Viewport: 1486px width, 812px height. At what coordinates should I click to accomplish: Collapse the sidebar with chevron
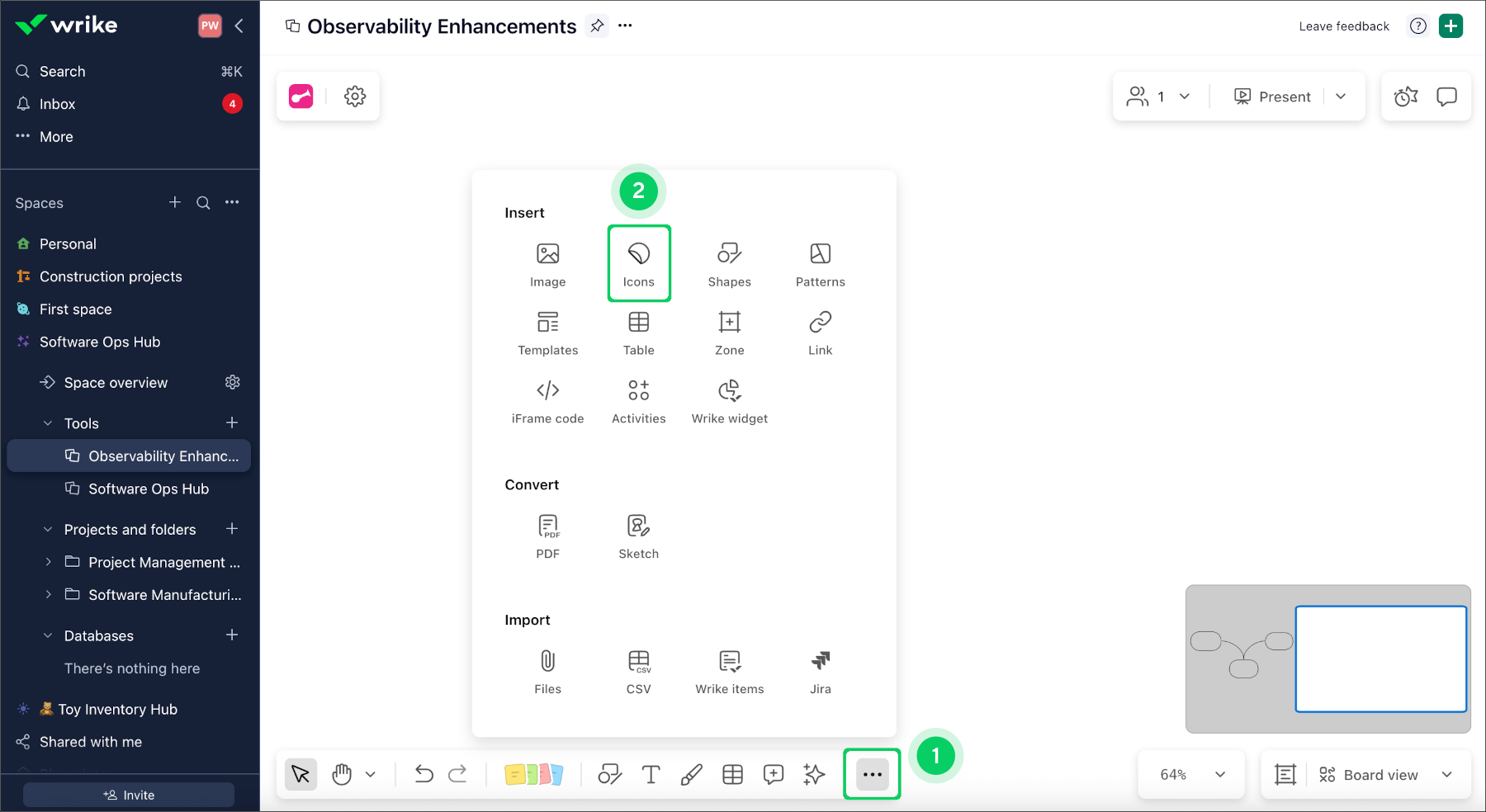[239, 26]
